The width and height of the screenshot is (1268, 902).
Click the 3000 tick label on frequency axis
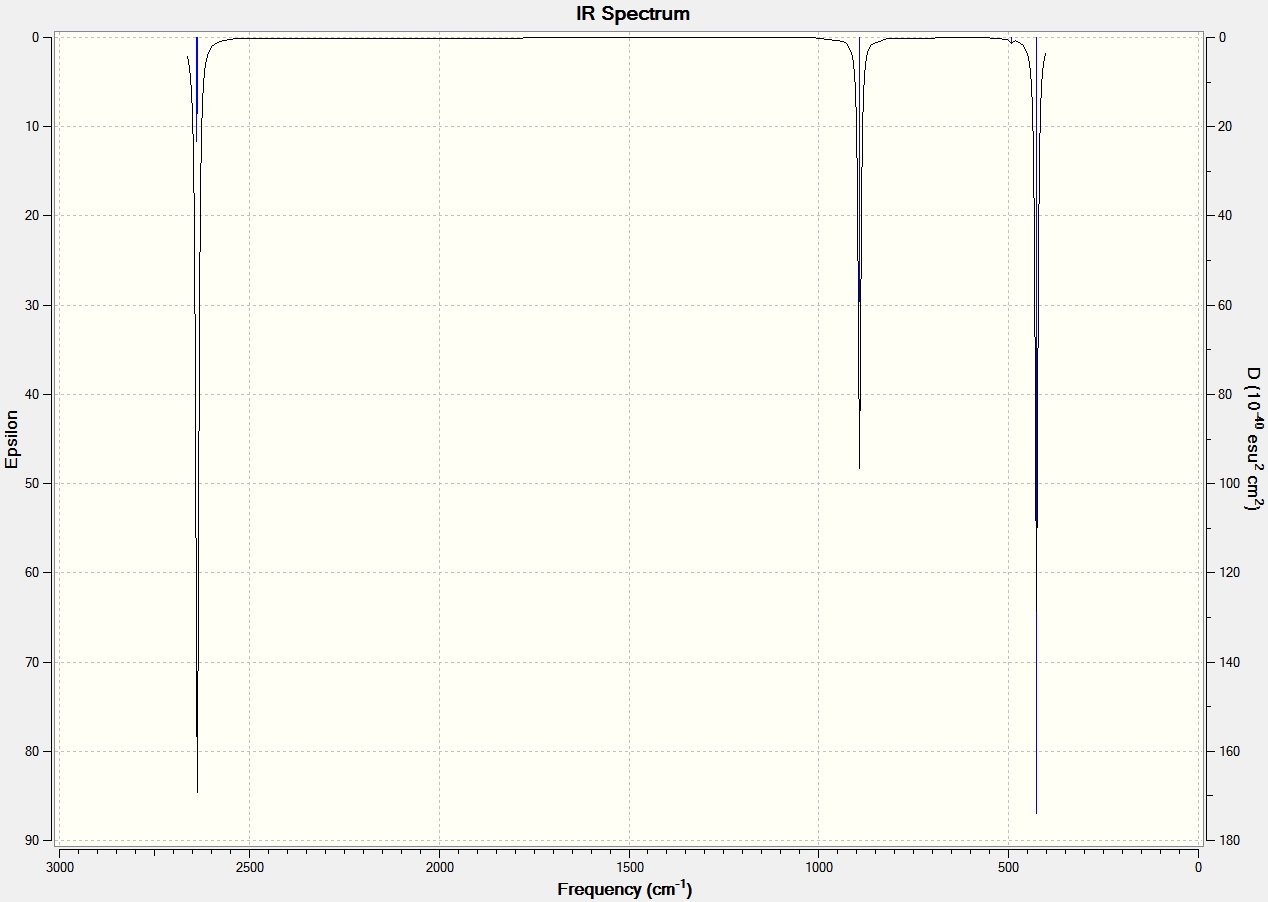pyautogui.click(x=60, y=867)
